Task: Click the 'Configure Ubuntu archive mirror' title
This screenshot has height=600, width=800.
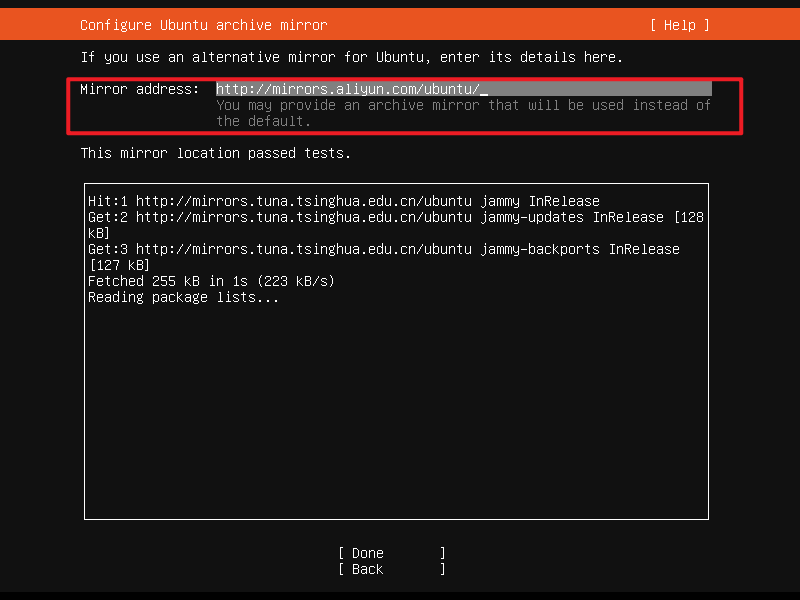Action: coord(204,25)
